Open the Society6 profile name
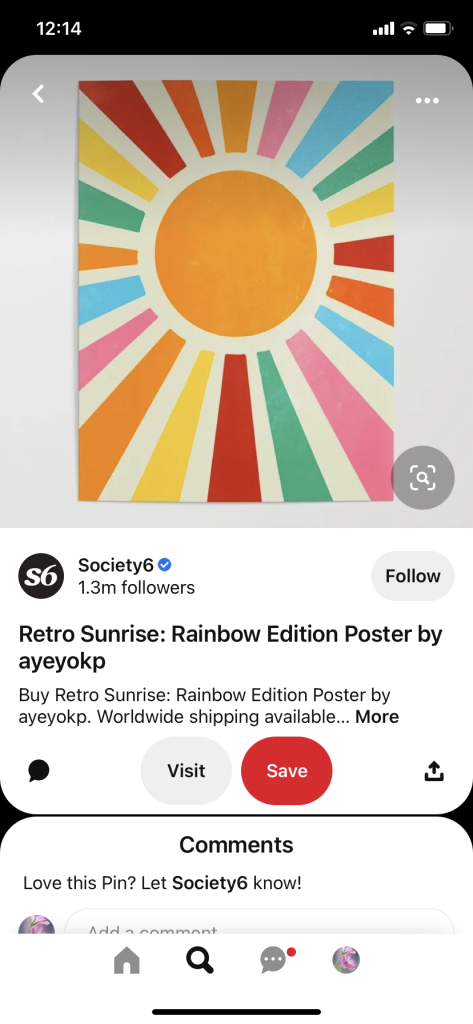473x1024 pixels. tap(116, 564)
